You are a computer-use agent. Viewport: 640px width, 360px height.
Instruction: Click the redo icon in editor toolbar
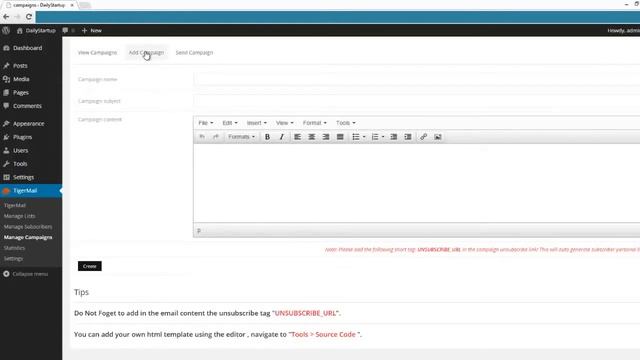click(216, 137)
